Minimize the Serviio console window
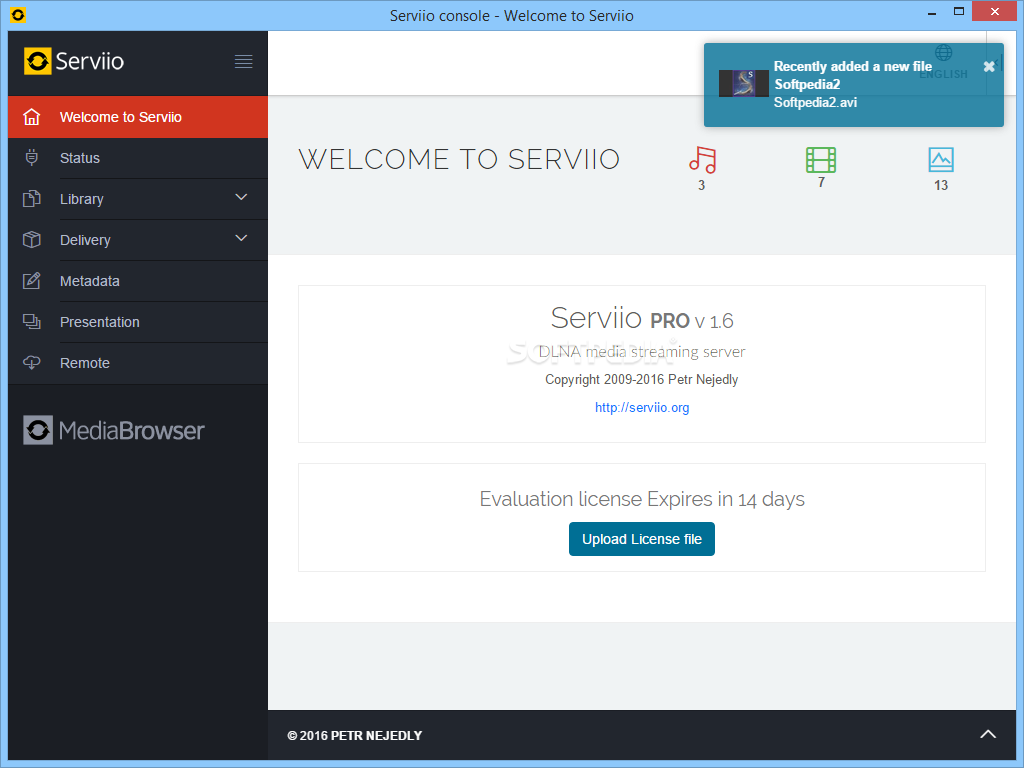This screenshot has height=768, width=1024. tap(931, 12)
